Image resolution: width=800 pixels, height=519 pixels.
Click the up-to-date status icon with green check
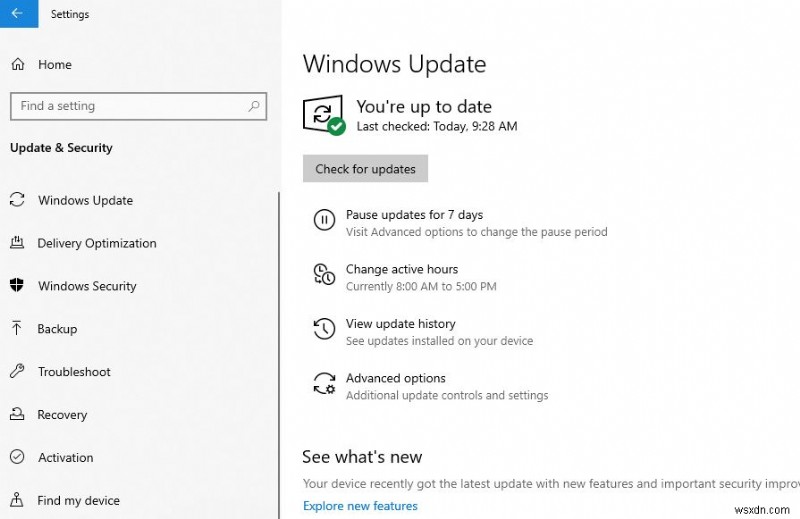324,115
